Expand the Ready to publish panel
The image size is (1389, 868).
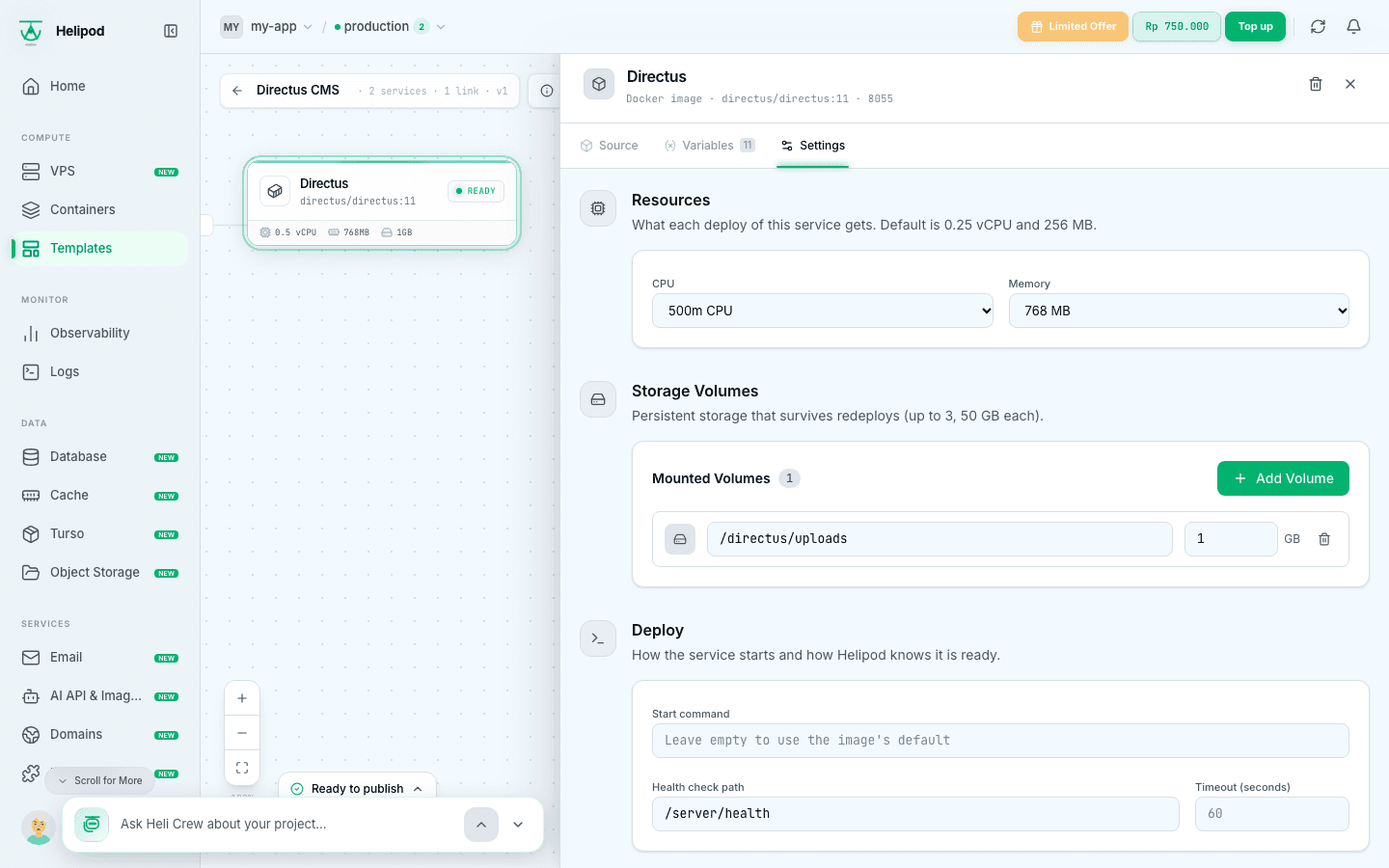(x=357, y=788)
